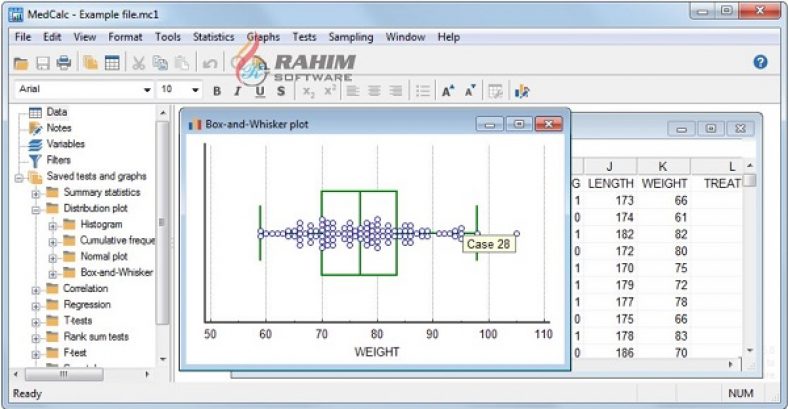The image size is (788, 409).
Task: Click column header J in data window
Action: (x=610, y=166)
